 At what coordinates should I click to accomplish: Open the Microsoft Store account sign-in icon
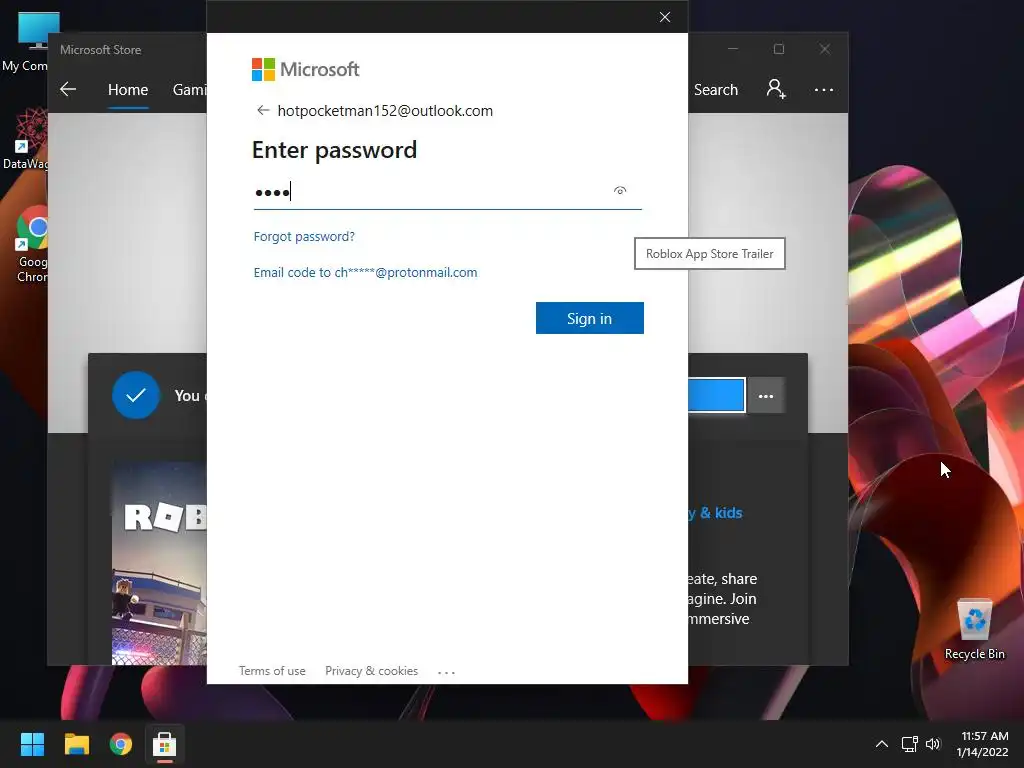click(776, 89)
